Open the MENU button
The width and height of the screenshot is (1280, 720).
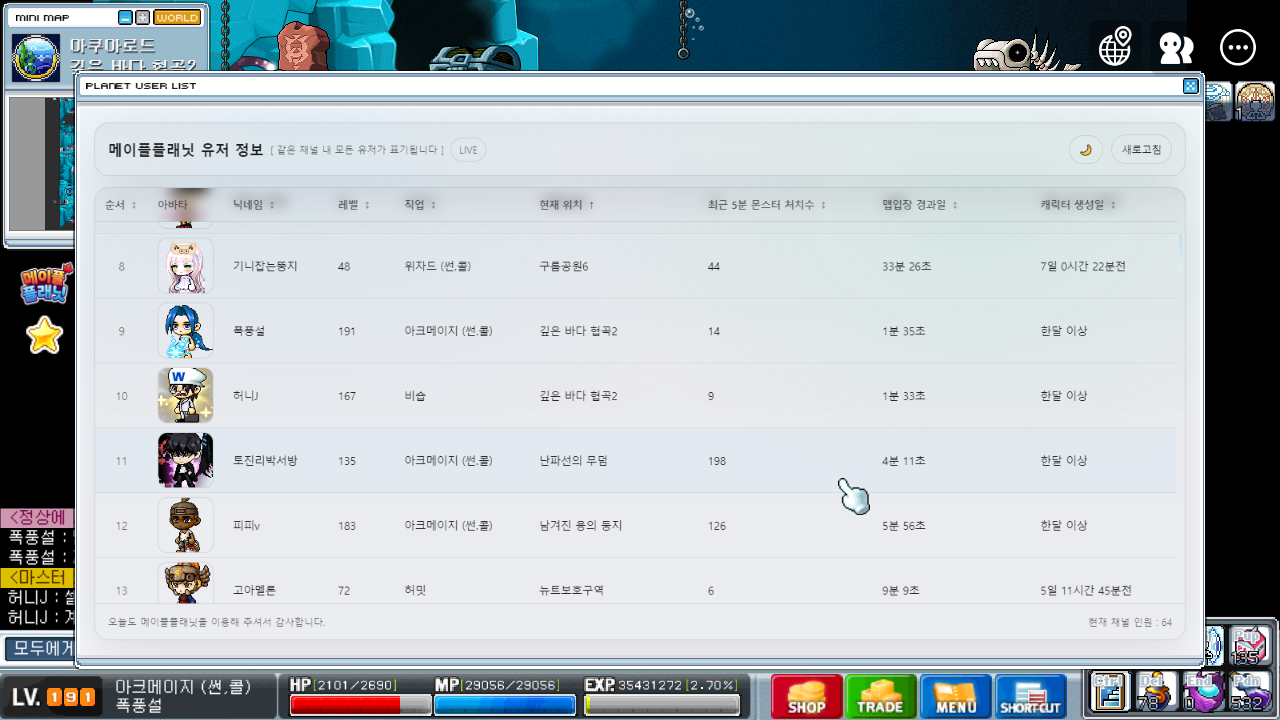click(956, 696)
